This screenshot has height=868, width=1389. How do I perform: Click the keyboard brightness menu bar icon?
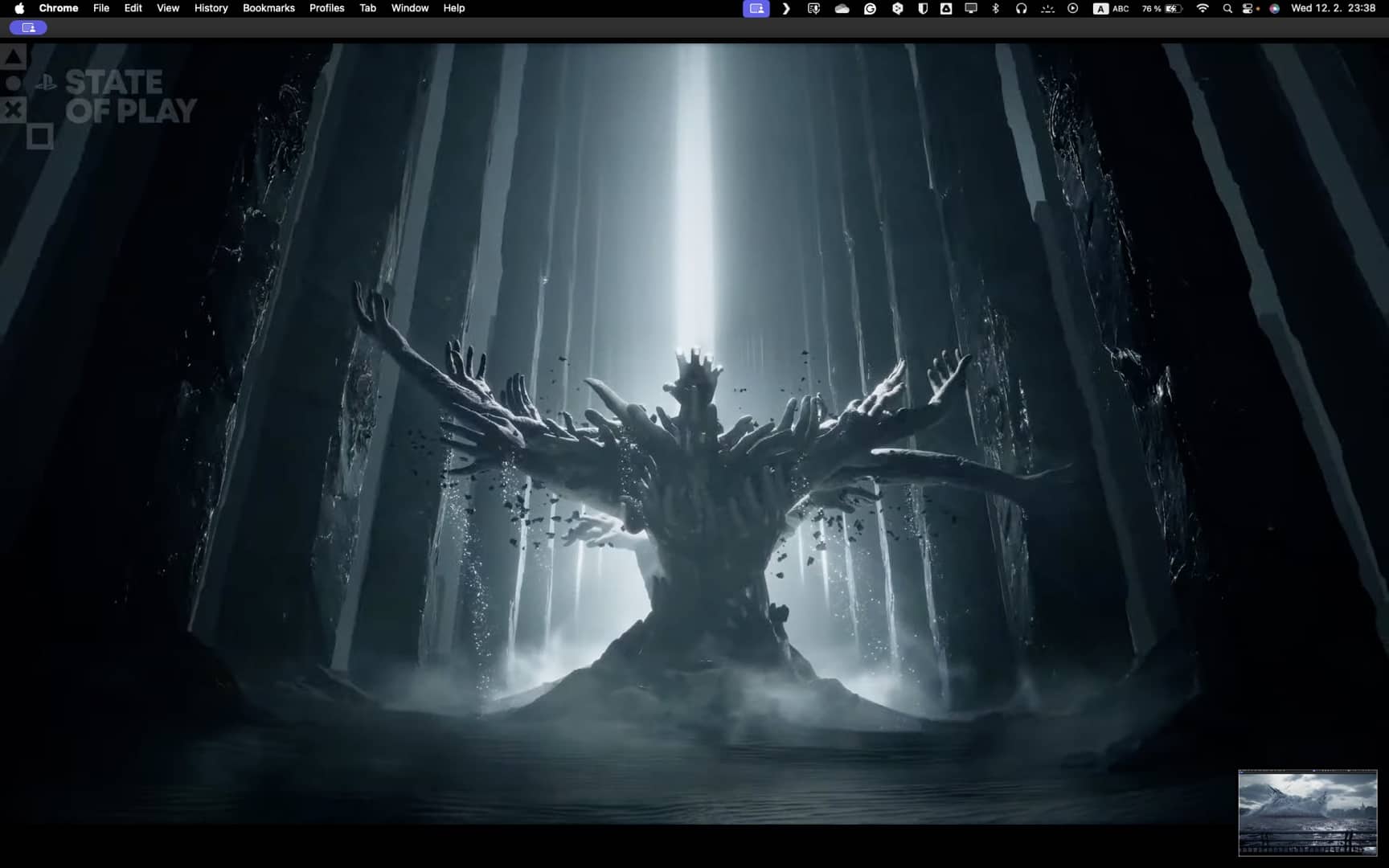point(1047,9)
